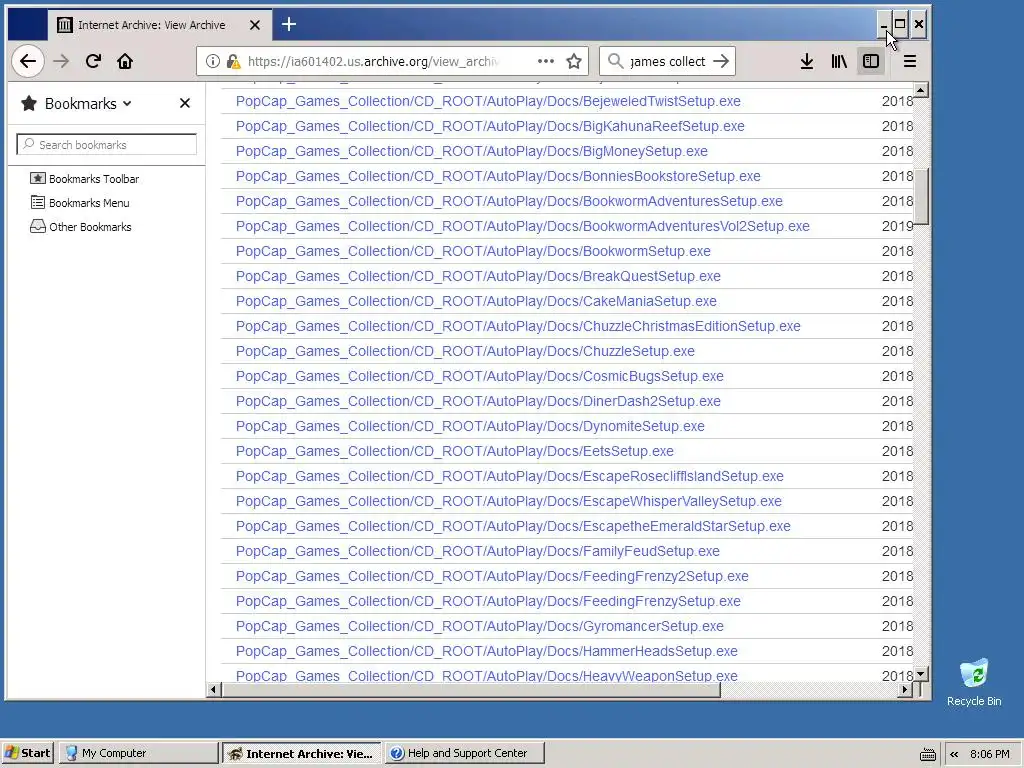The width and height of the screenshot is (1024, 768).
Task: Click the Forward navigation arrow
Action: coord(61,61)
